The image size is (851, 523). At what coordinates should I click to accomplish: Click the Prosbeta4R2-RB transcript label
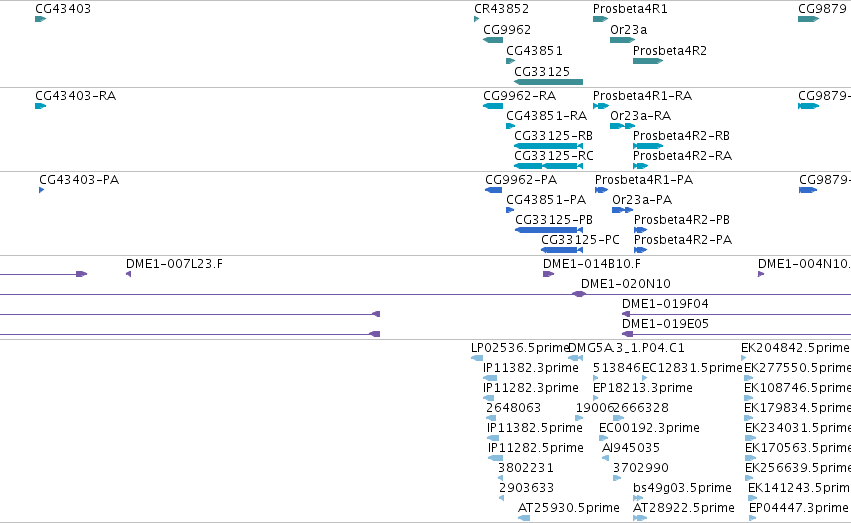681,136
